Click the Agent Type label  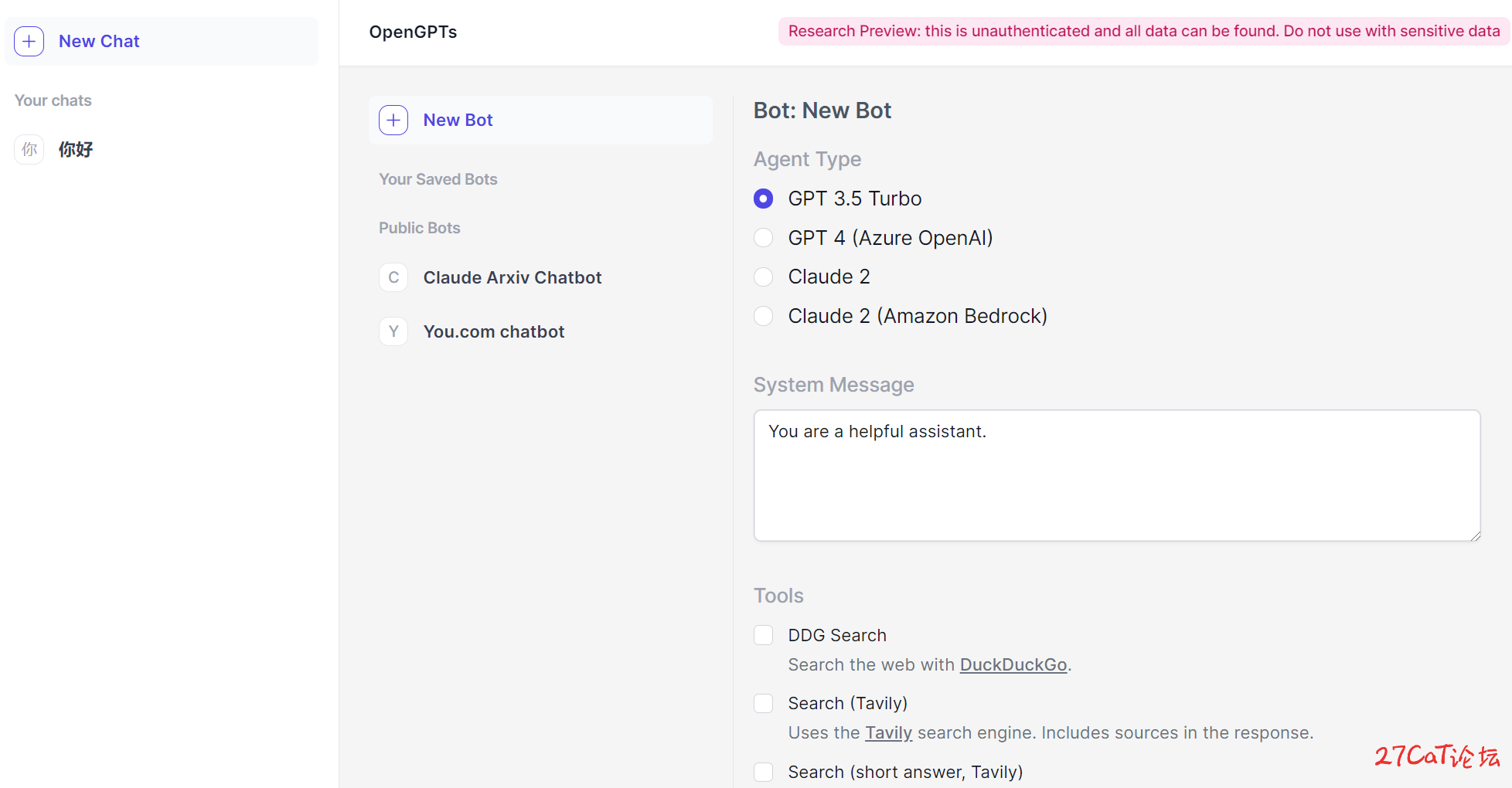tap(807, 159)
